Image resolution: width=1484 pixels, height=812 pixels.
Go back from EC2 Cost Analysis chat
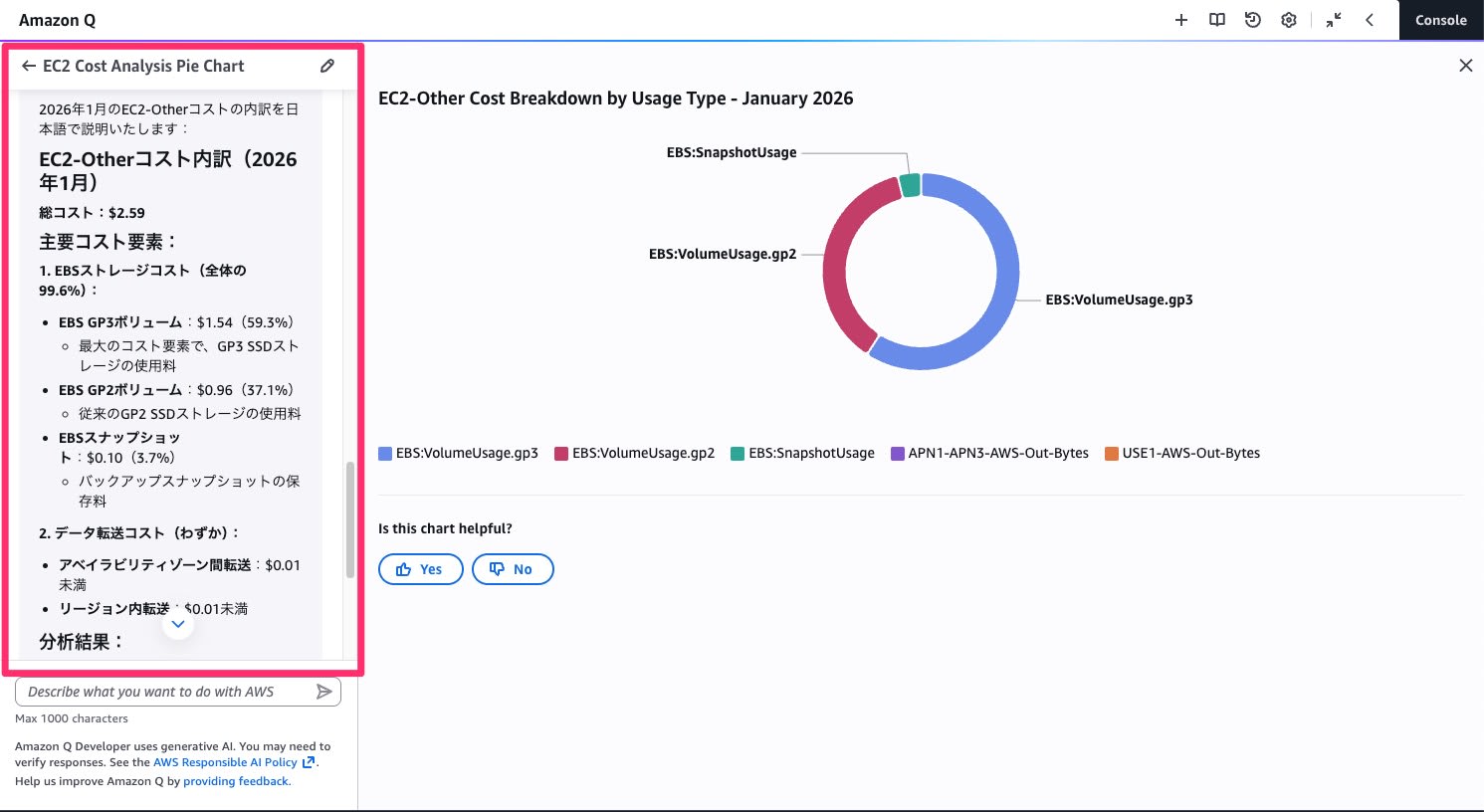29,66
